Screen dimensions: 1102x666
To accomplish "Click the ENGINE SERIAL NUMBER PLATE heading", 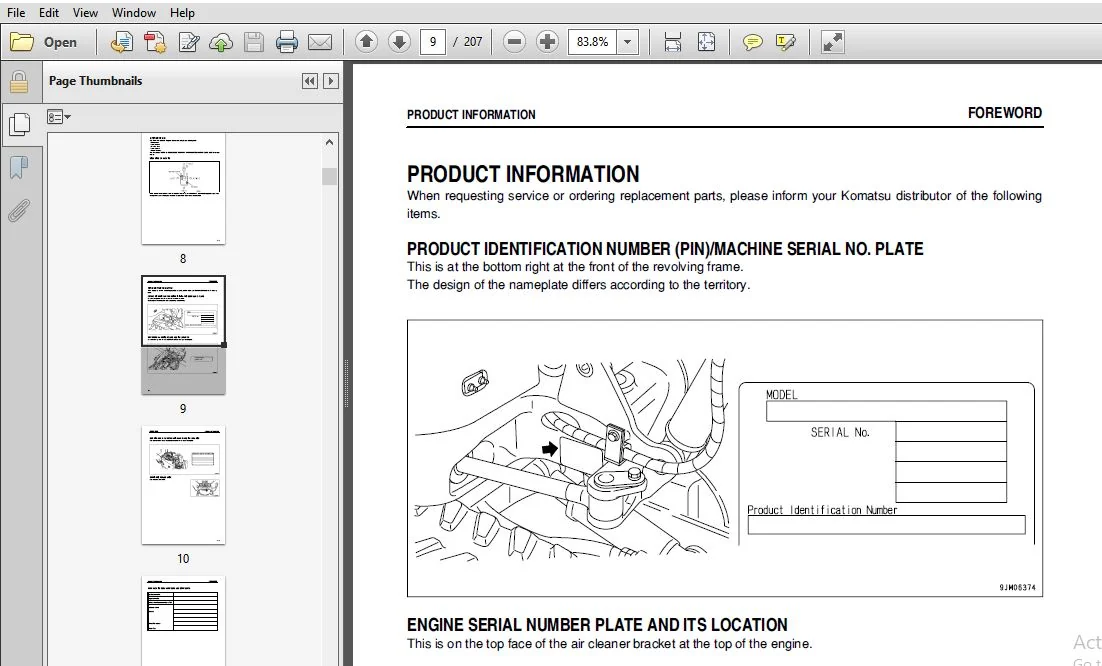I will [x=597, y=625].
